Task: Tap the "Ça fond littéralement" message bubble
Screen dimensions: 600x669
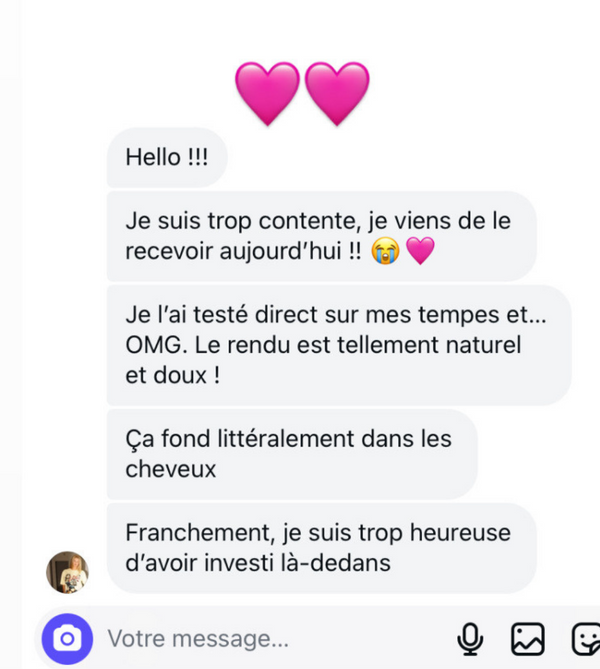Action: point(291,453)
